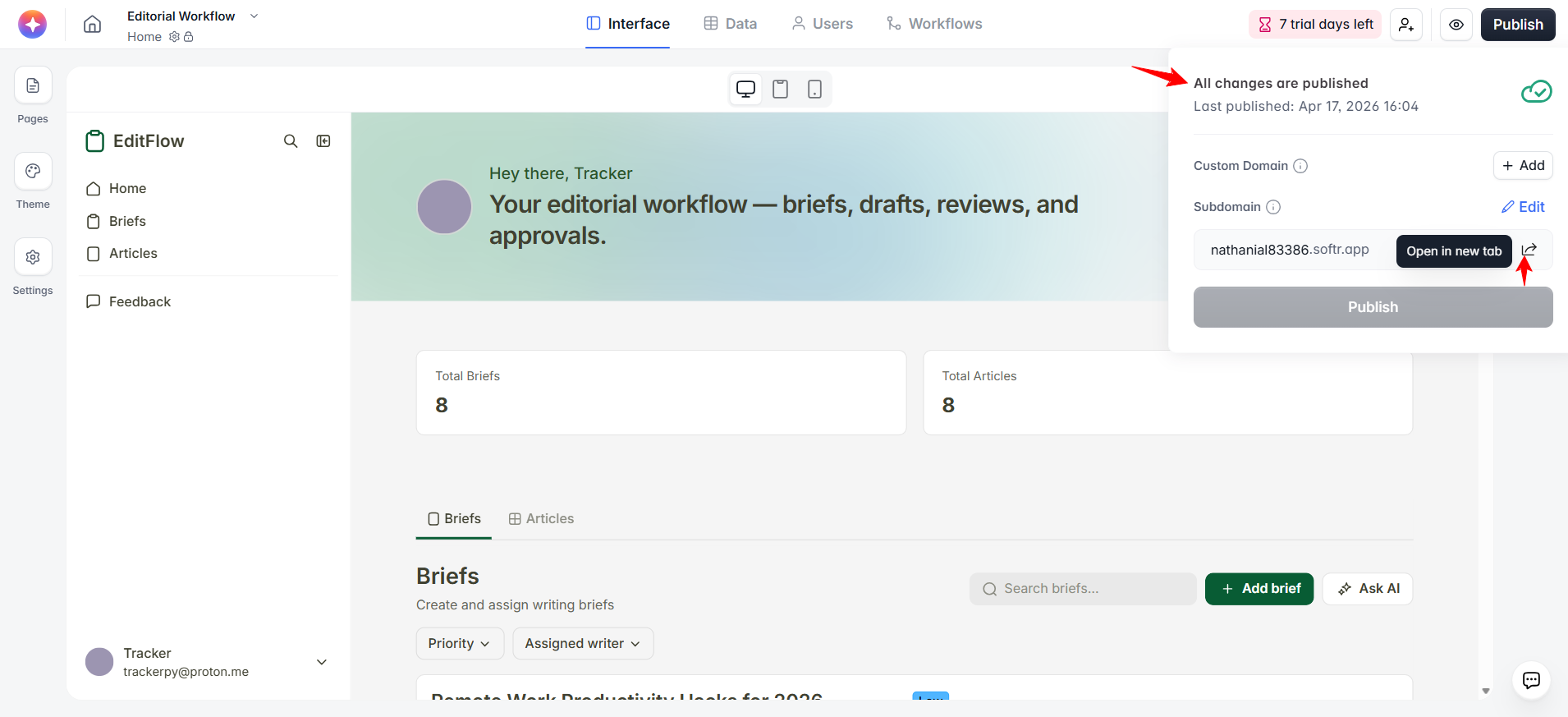Open page settings gear next to Home
The image size is (1568, 717).
click(174, 37)
